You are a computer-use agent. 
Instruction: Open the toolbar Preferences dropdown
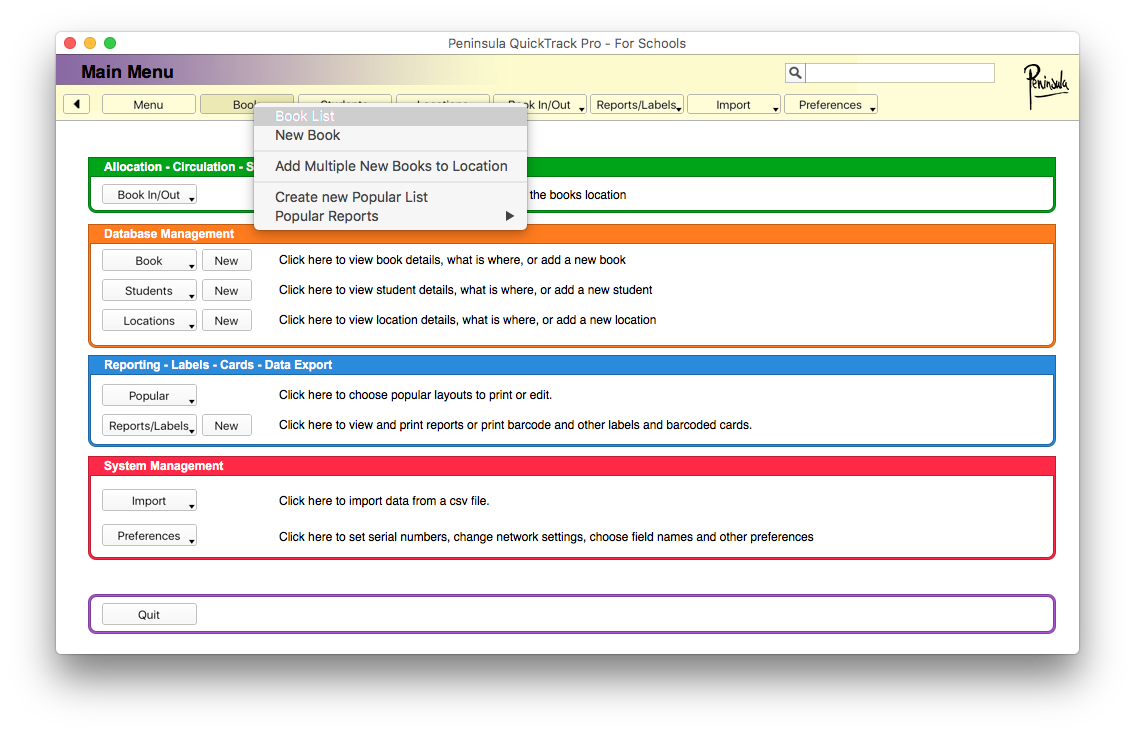tap(831, 104)
